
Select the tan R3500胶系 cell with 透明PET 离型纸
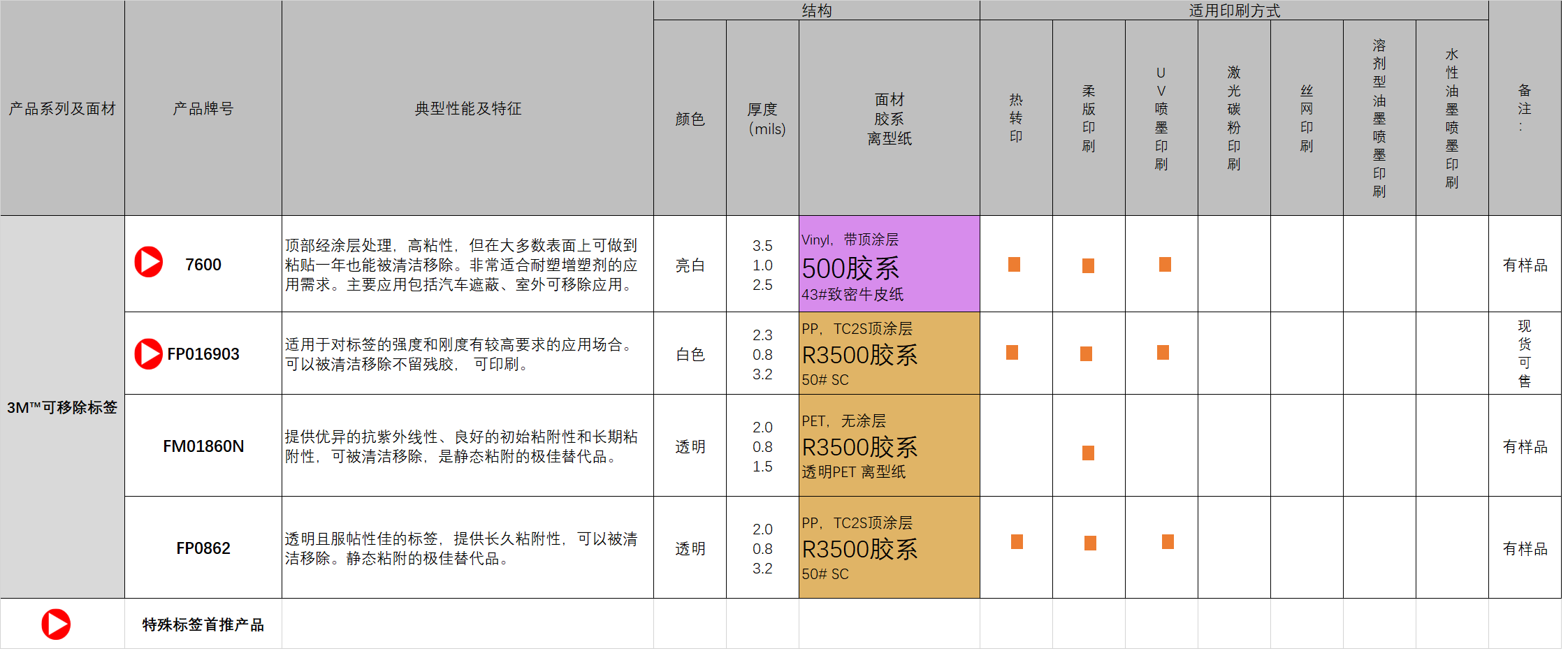tap(890, 446)
